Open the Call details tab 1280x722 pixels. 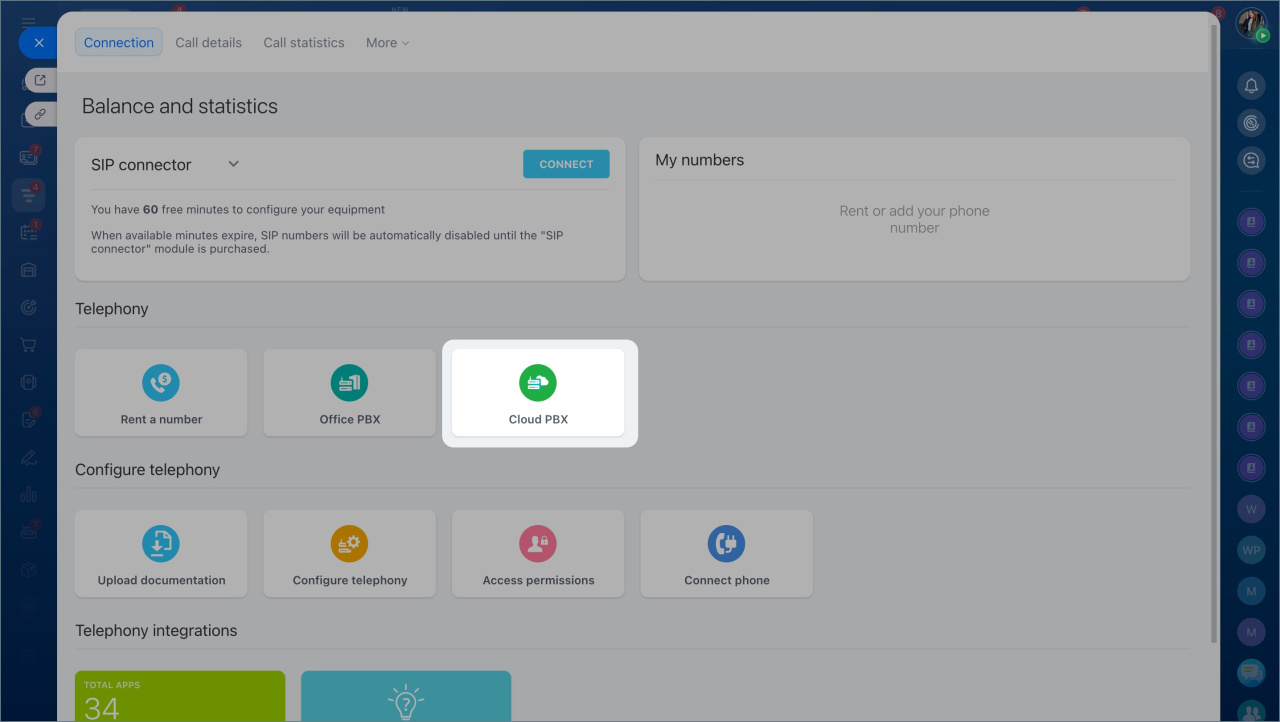(208, 43)
